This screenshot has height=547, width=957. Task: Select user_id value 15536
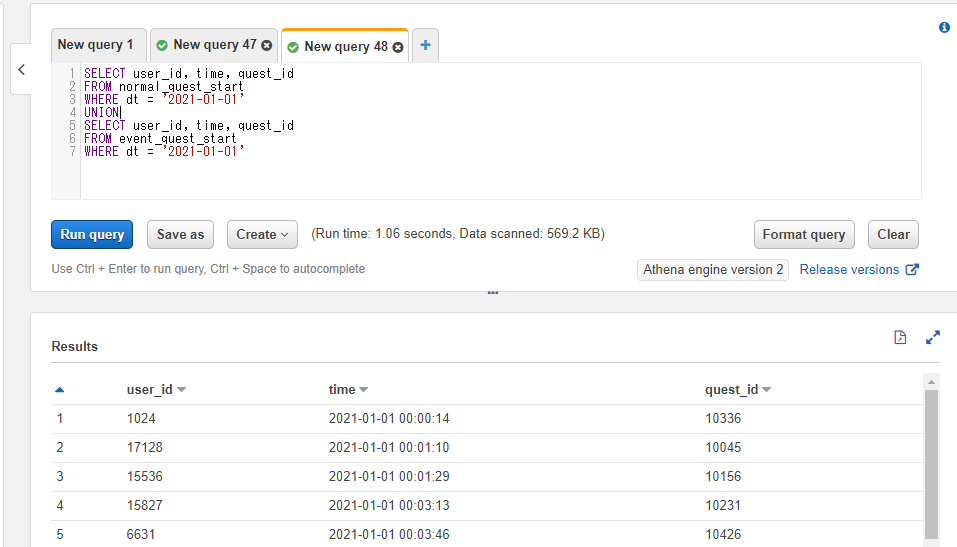145,476
